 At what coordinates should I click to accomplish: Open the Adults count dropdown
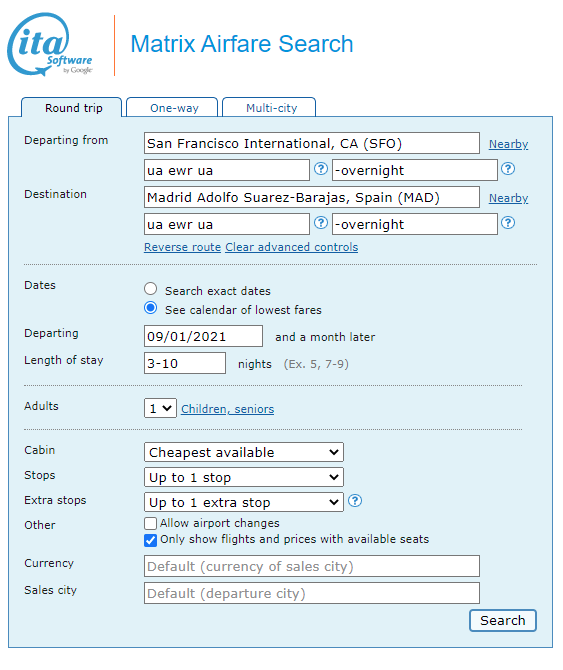click(x=160, y=408)
